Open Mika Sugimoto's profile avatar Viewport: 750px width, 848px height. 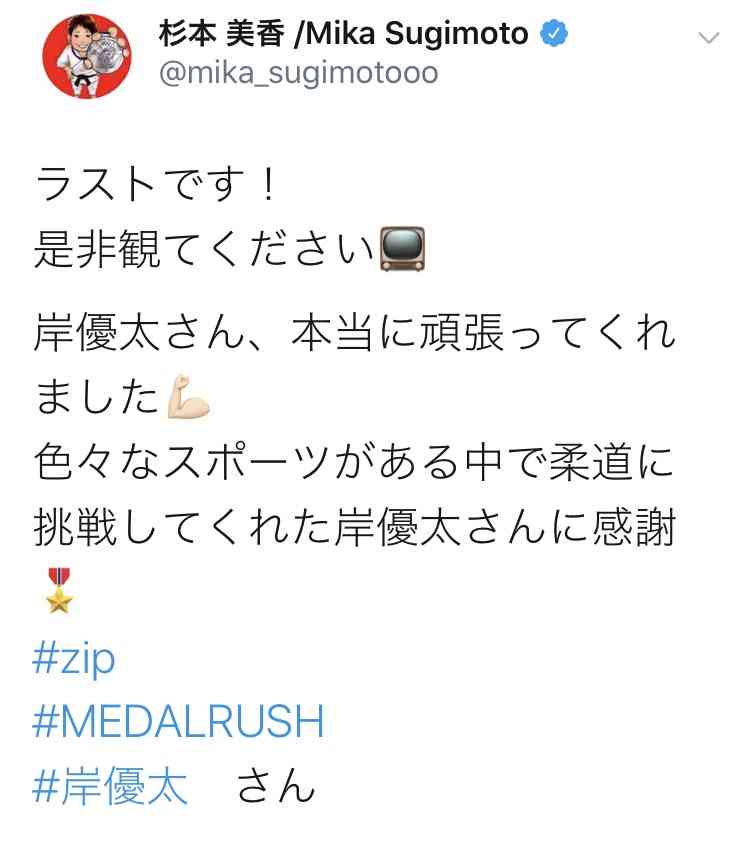[87, 56]
